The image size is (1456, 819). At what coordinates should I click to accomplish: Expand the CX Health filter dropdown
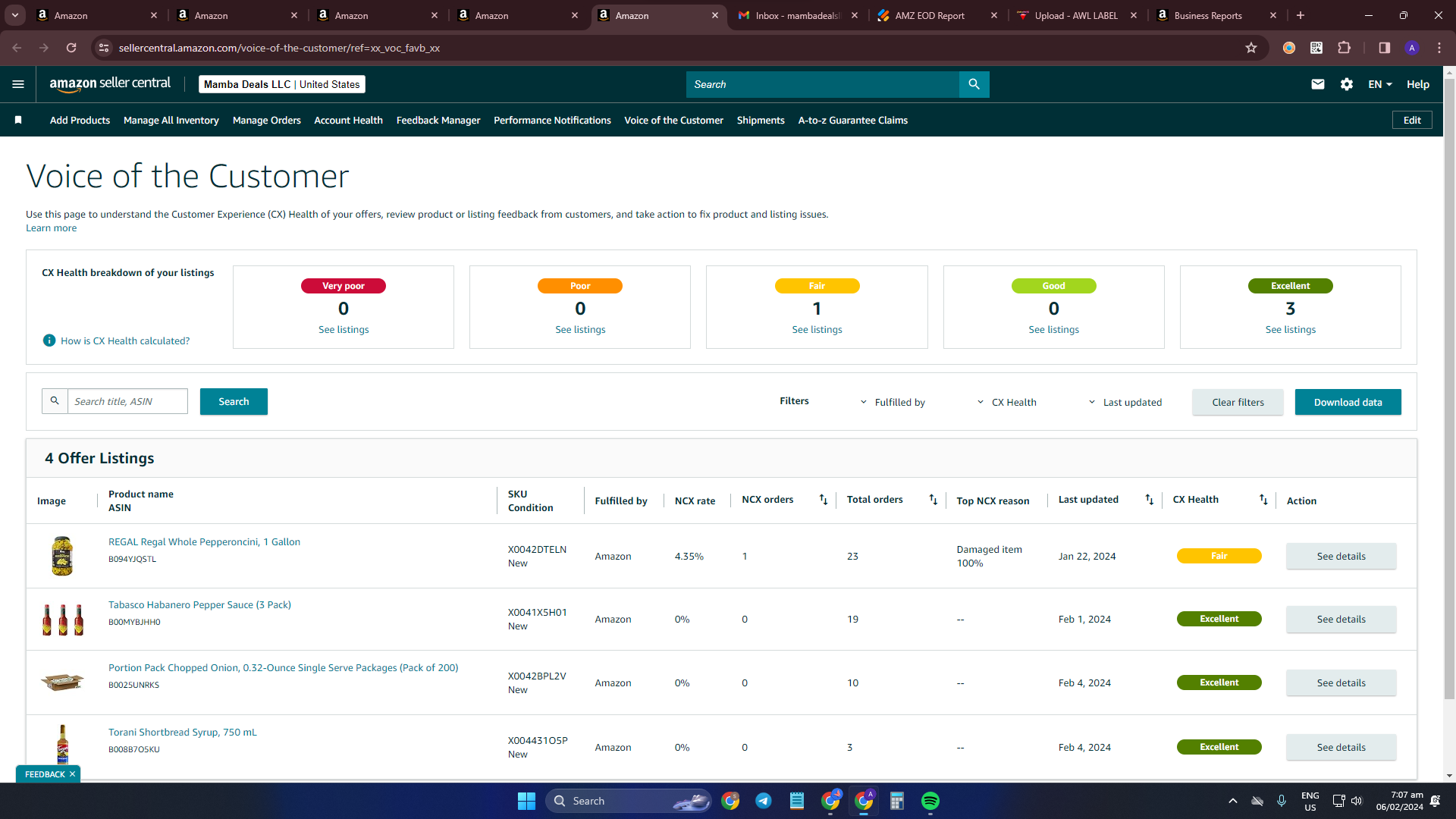click(1006, 402)
